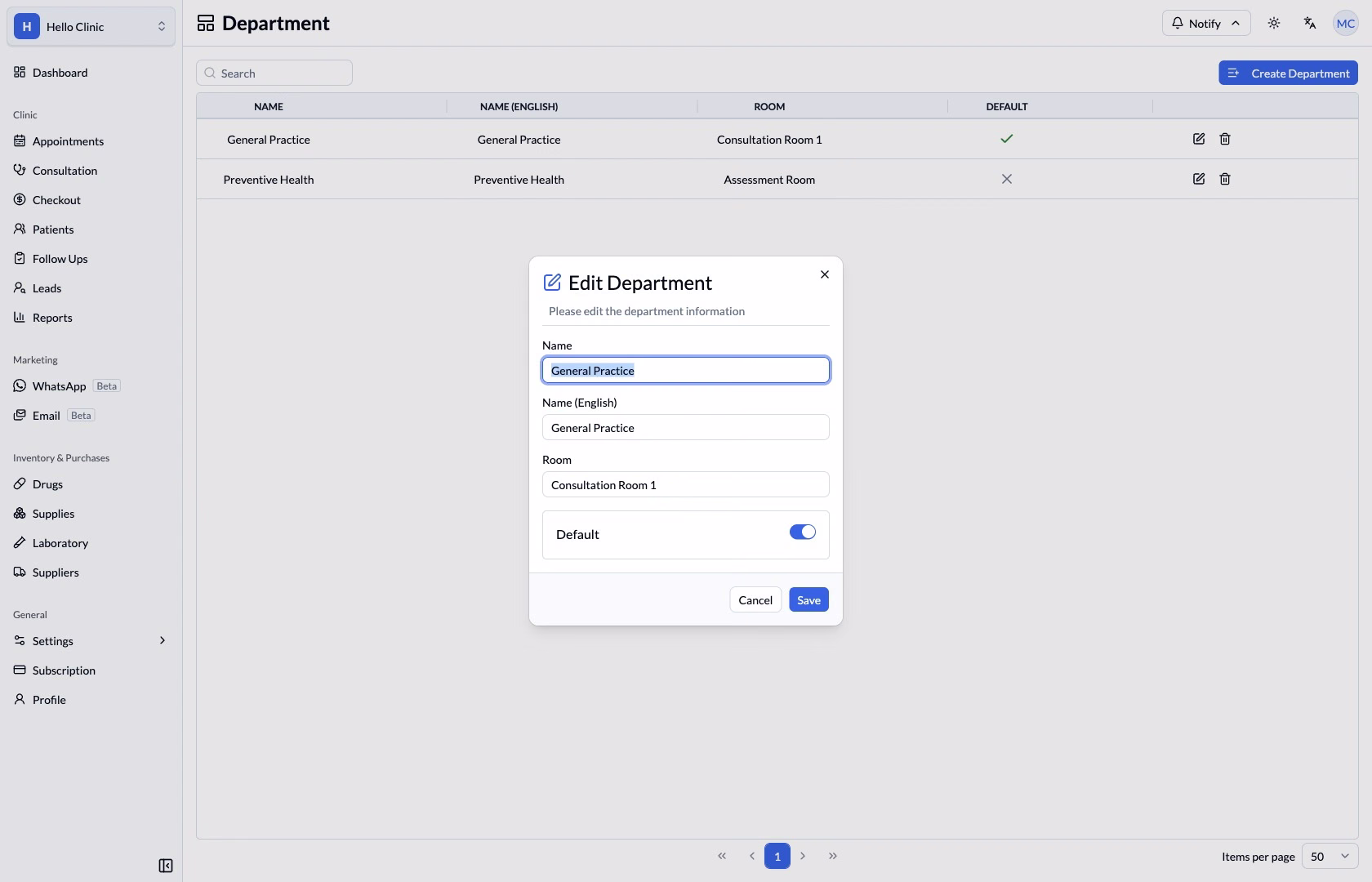Viewport: 1372px width, 882px height.
Task: Close the Edit Department dialog
Action: tap(825, 274)
